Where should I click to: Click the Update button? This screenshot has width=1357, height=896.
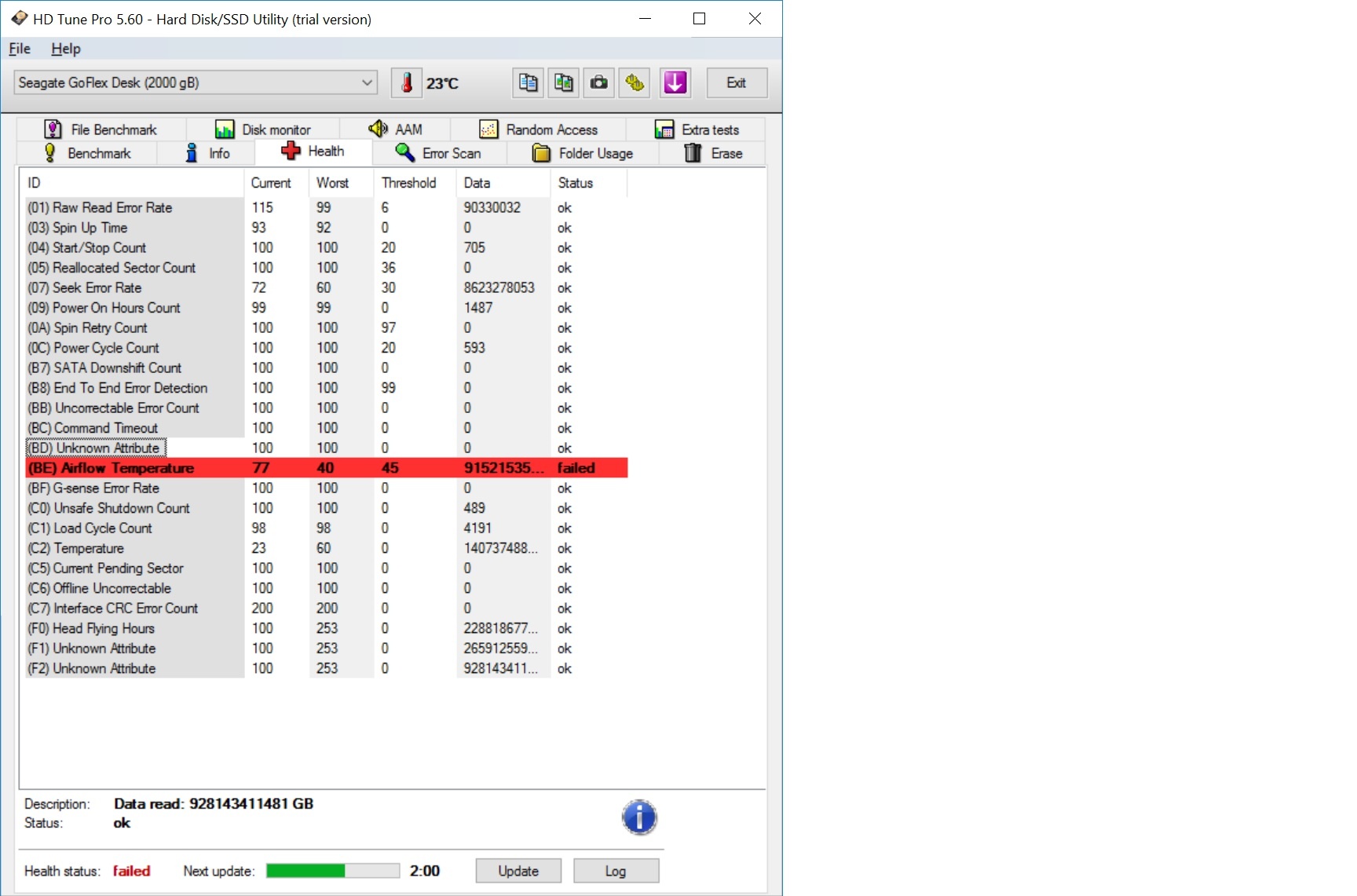518,871
